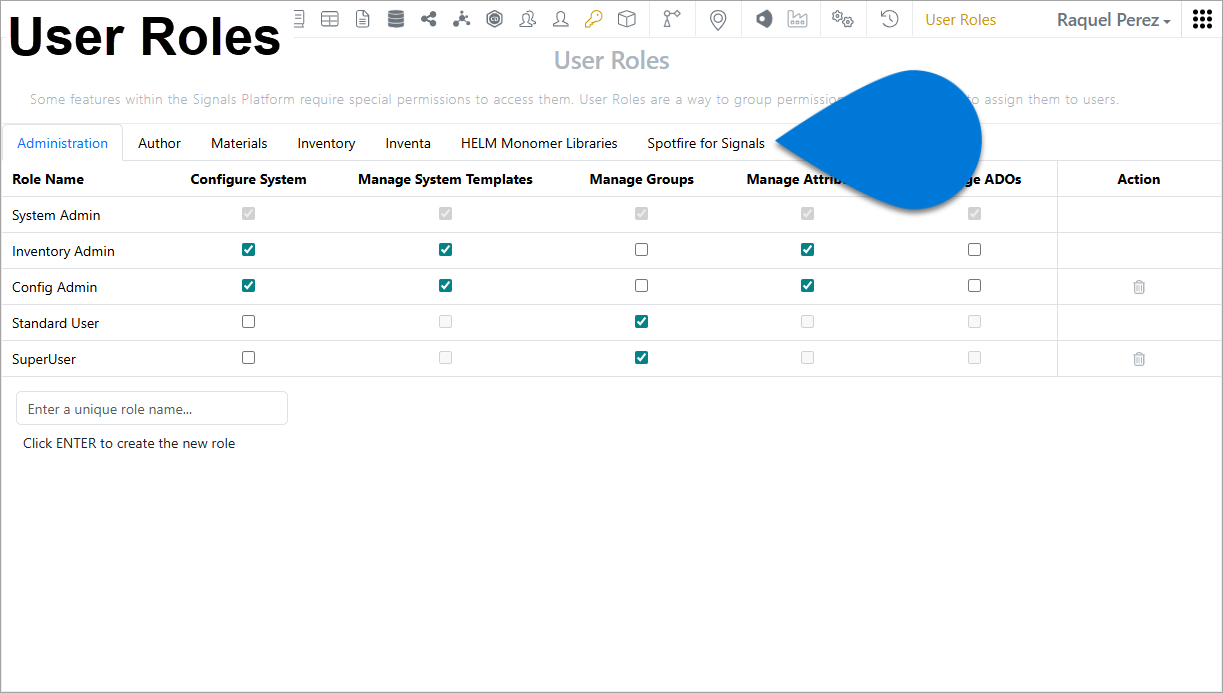Uncheck Configure System for Inventory Admin
The height and width of the screenshot is (693, 1223).
(x=249, y=250)
